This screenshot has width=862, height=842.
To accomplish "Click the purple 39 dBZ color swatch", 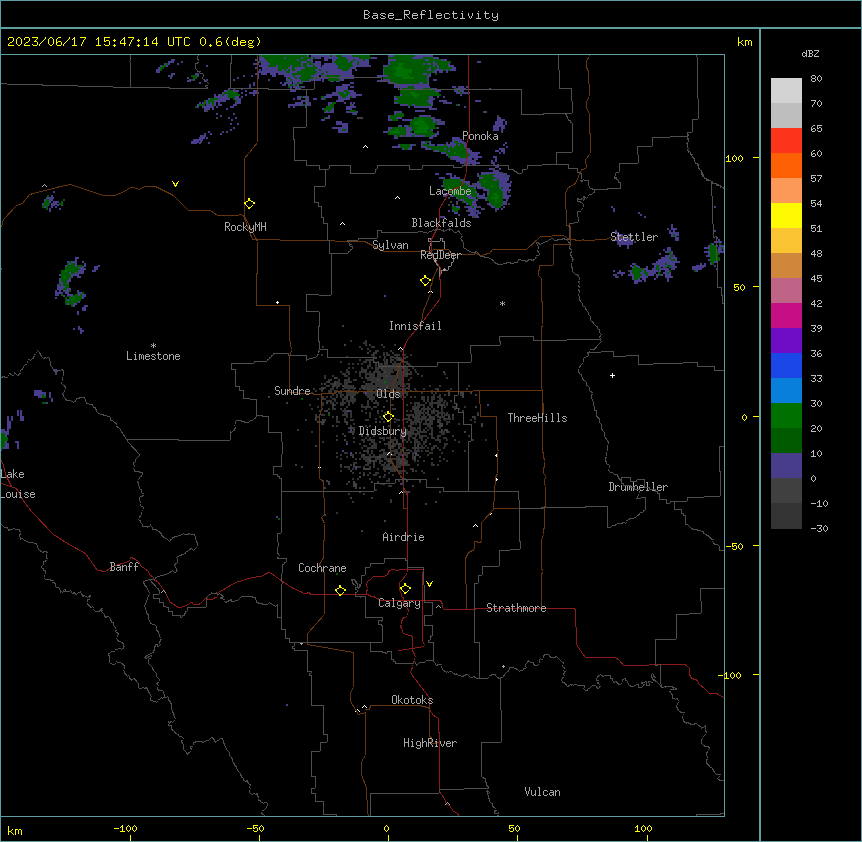I will [786, 340].
